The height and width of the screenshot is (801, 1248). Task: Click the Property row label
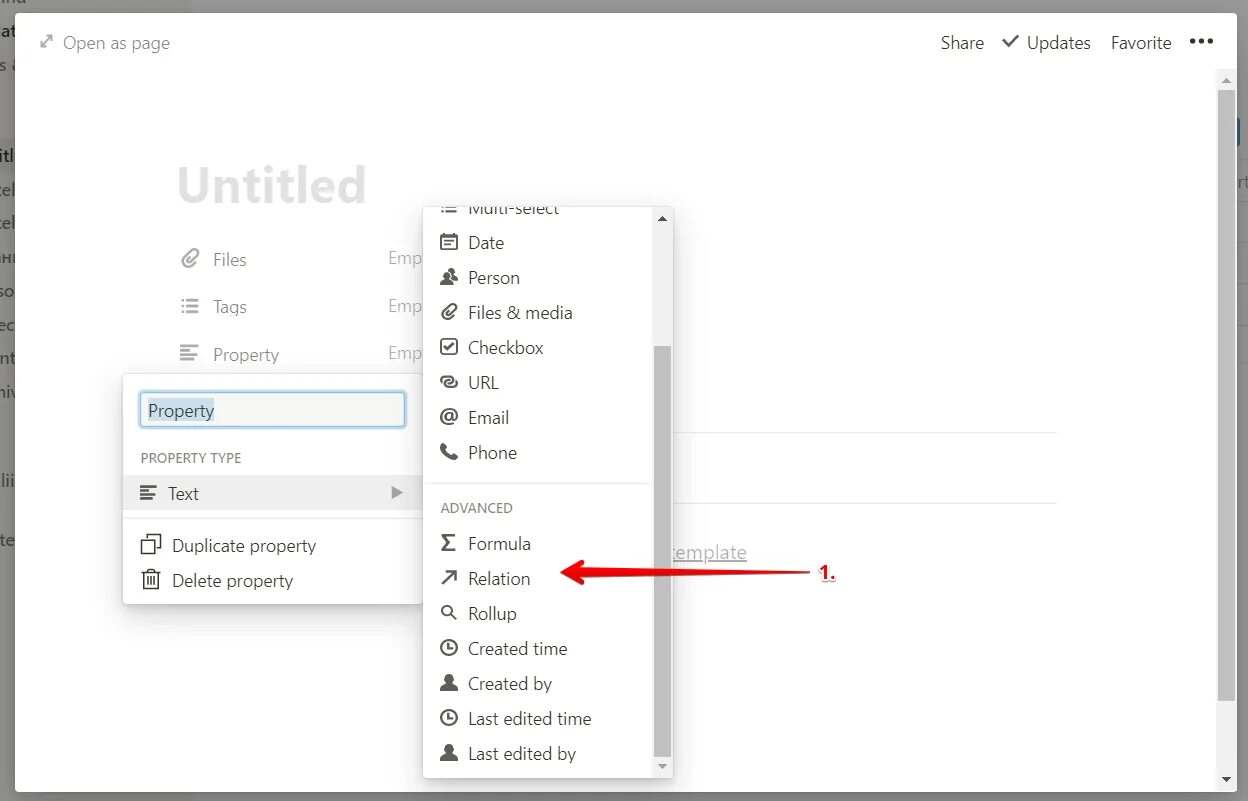245,354
